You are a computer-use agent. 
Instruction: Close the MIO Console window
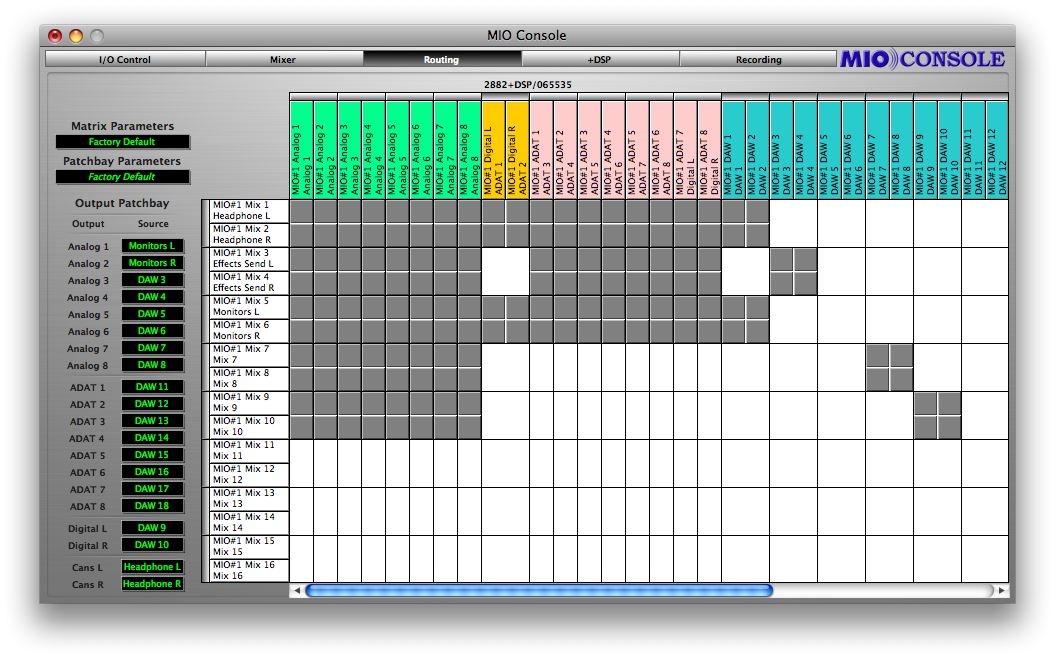click(55, 36)
